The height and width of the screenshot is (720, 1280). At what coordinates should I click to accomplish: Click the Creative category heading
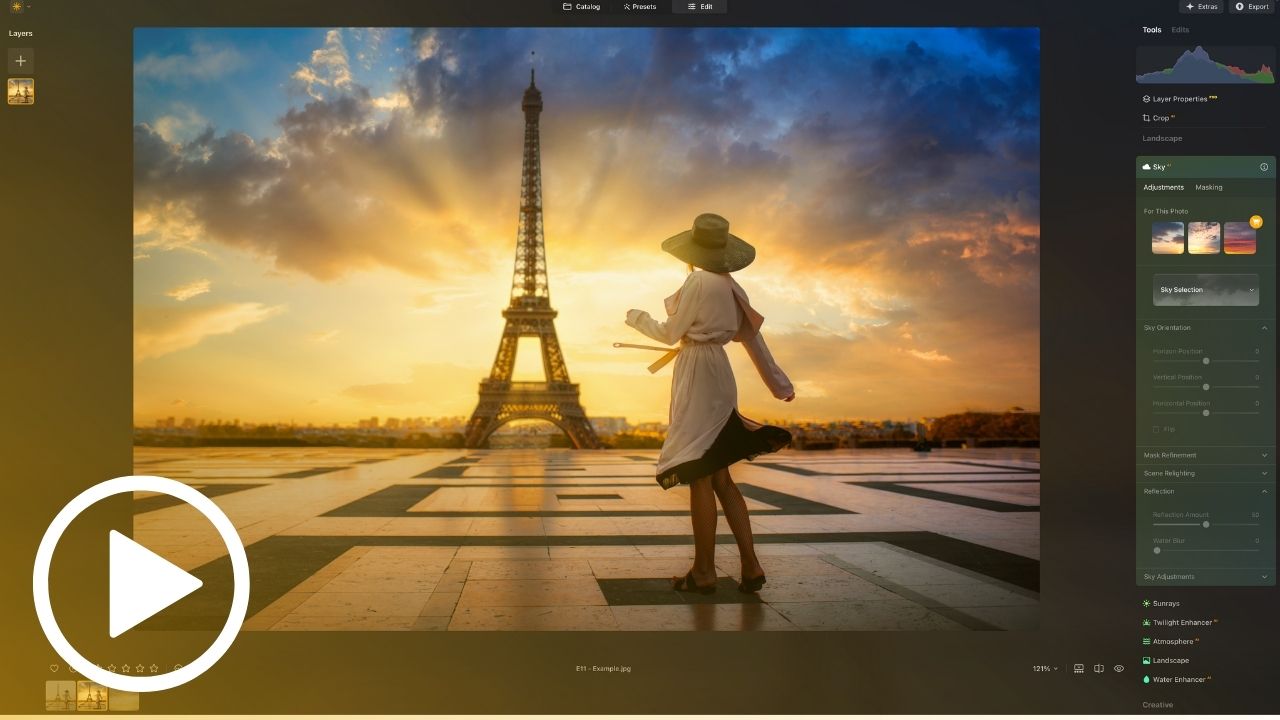click(1158, 705)
